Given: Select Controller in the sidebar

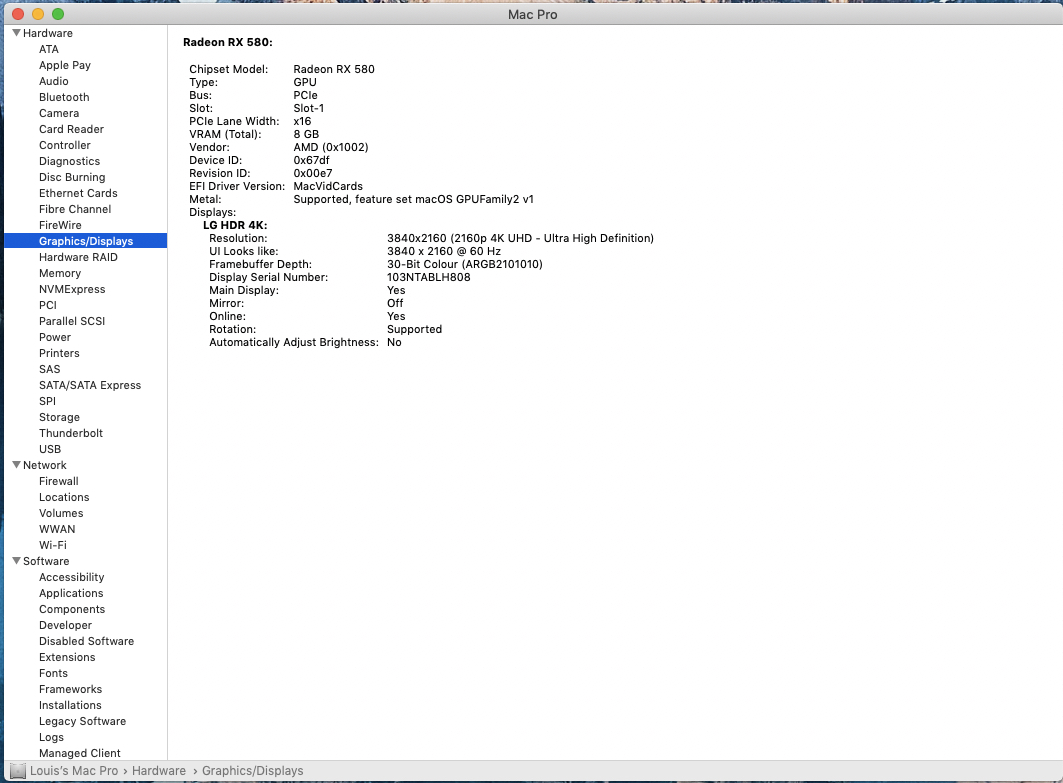Looking at the screenshot, I should point(64,145).
